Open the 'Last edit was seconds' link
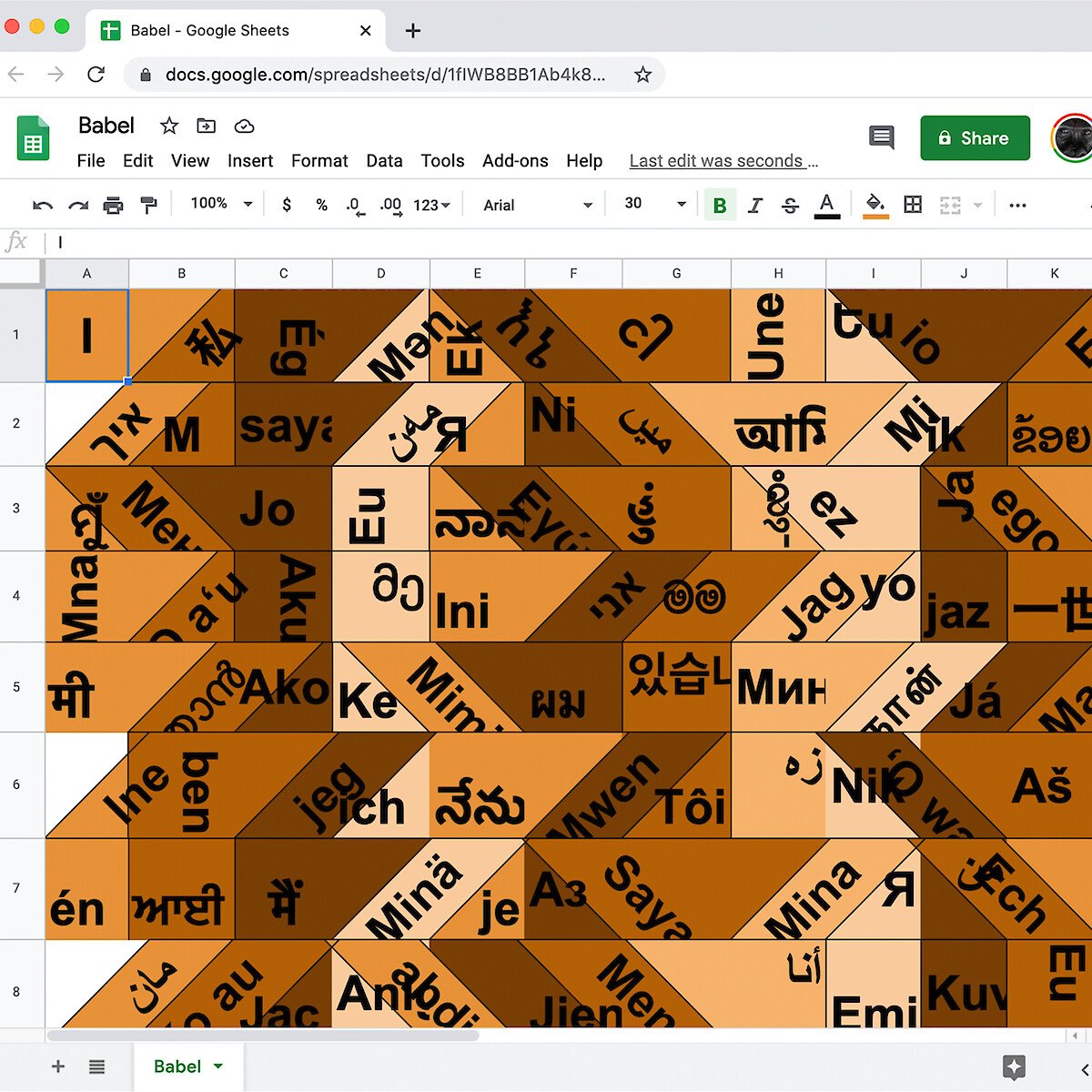This screenshot has width=1092, height=1092. pyautogui.click(x=723, y=161)
